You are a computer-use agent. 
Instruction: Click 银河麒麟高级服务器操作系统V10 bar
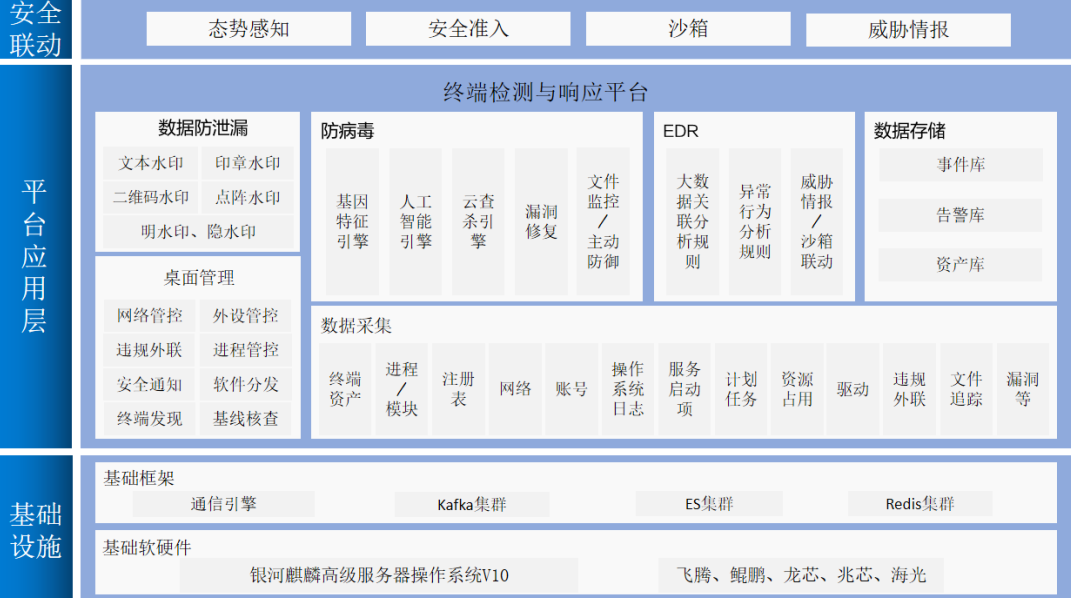coord(379,575)
